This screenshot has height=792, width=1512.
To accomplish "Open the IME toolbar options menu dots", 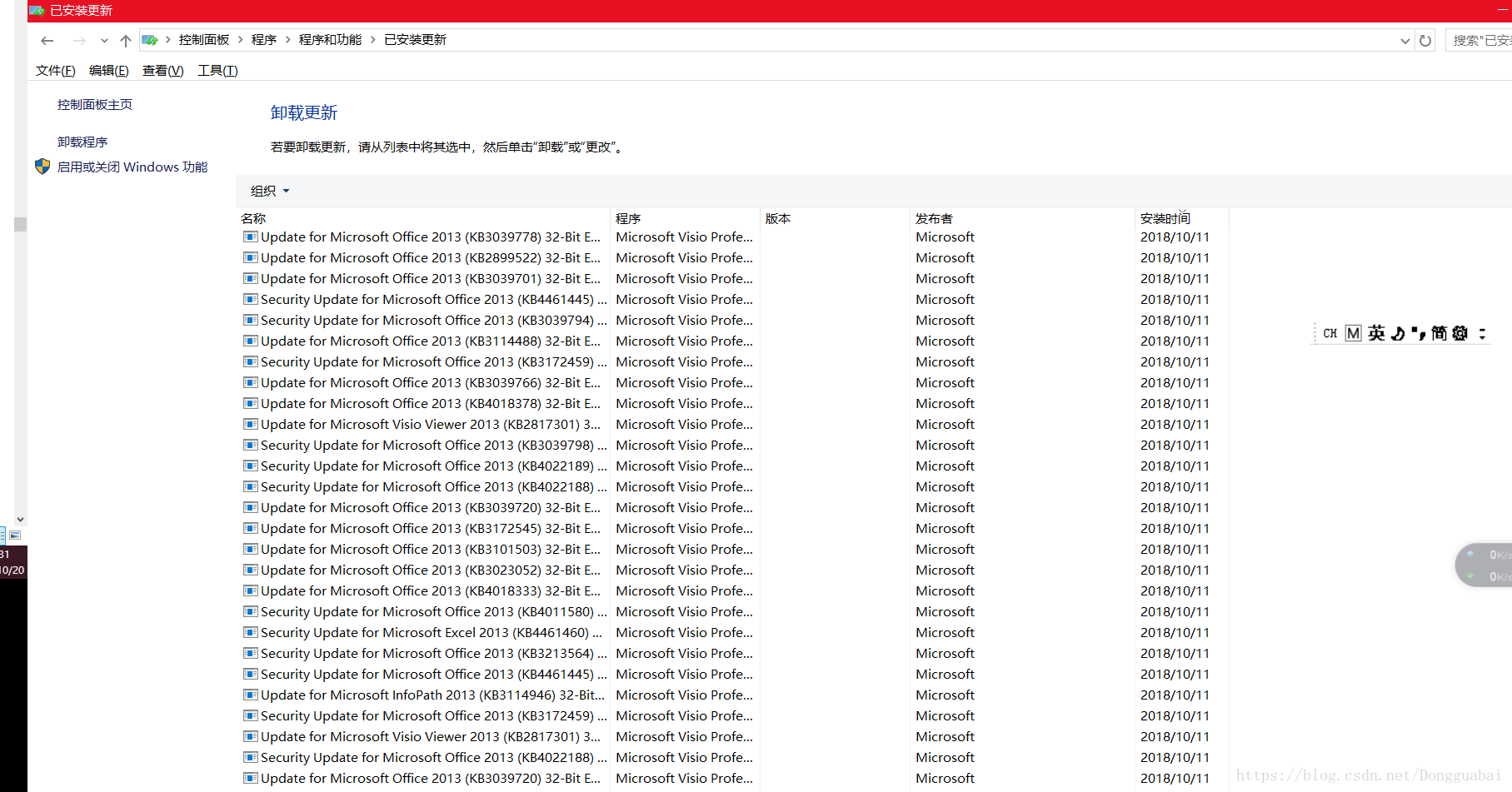I will pos(1482,333).
